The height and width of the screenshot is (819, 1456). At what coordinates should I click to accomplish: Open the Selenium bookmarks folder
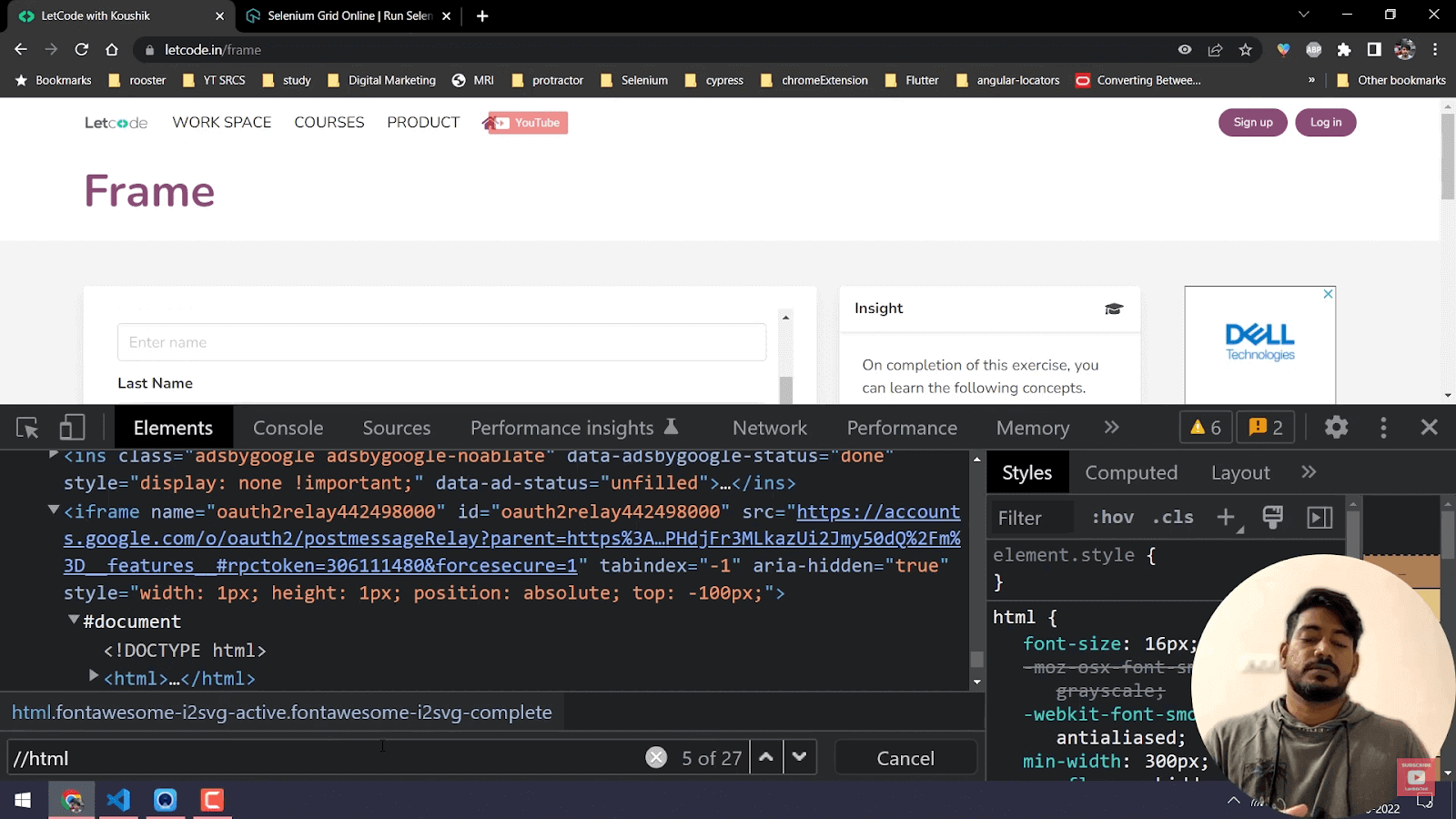click(634, 80)
